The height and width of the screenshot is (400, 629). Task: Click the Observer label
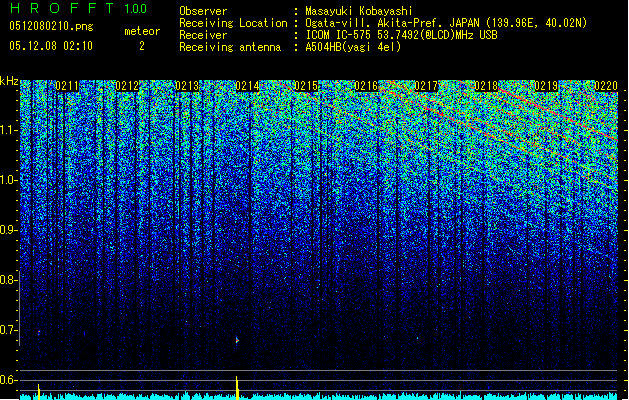point(203,11)
